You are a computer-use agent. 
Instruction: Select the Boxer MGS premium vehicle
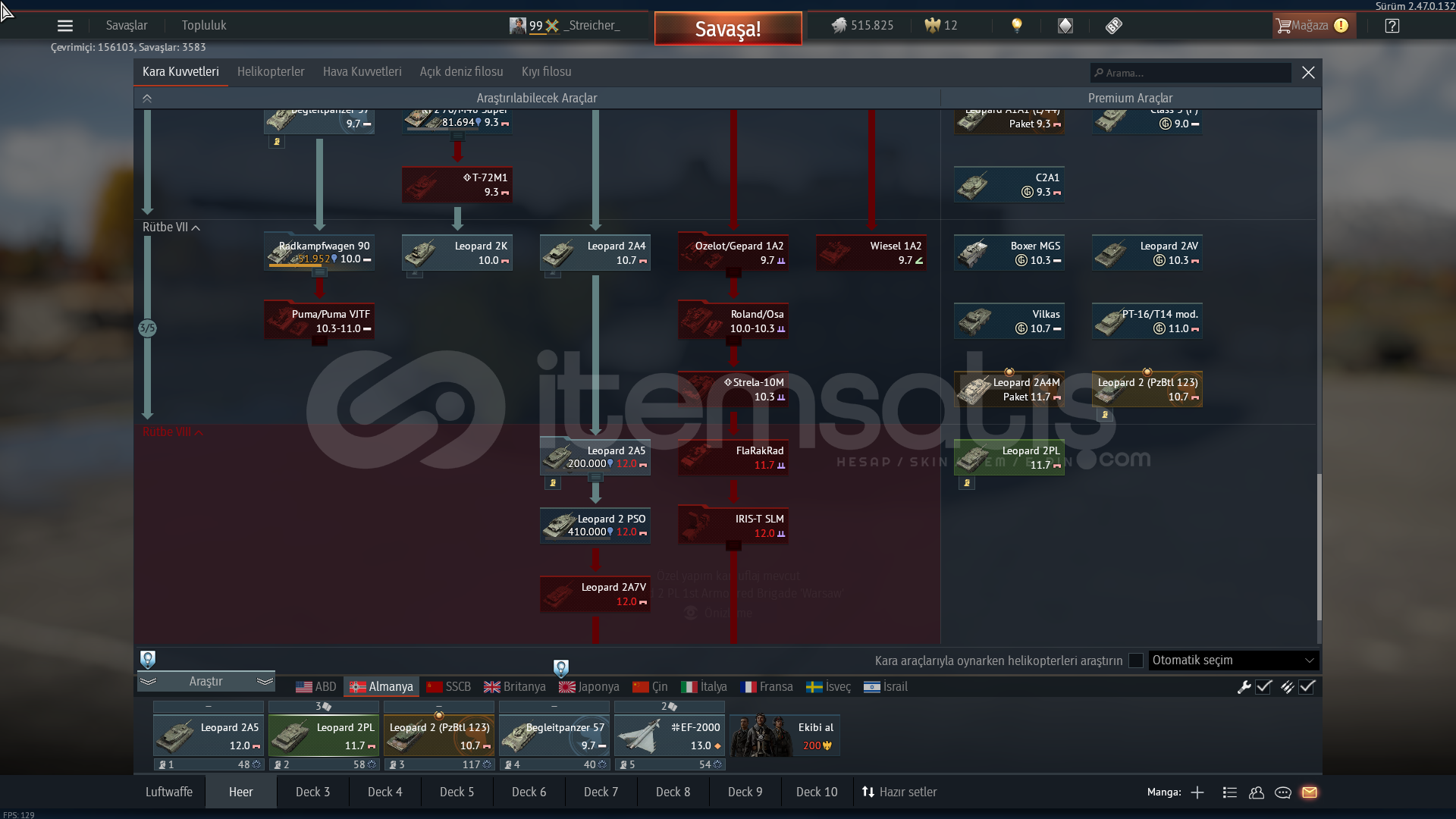[x=1009, y=253]
